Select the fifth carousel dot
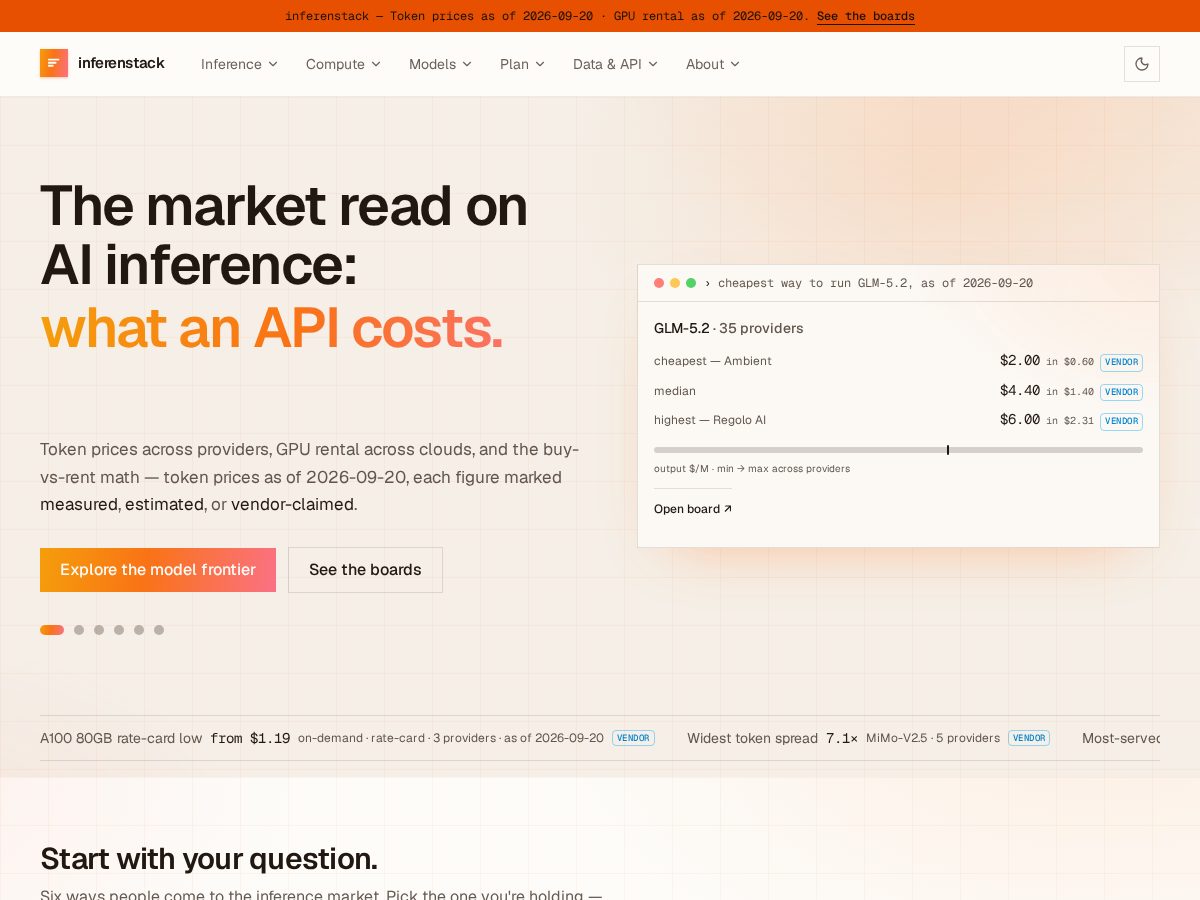 click(139, 630)
